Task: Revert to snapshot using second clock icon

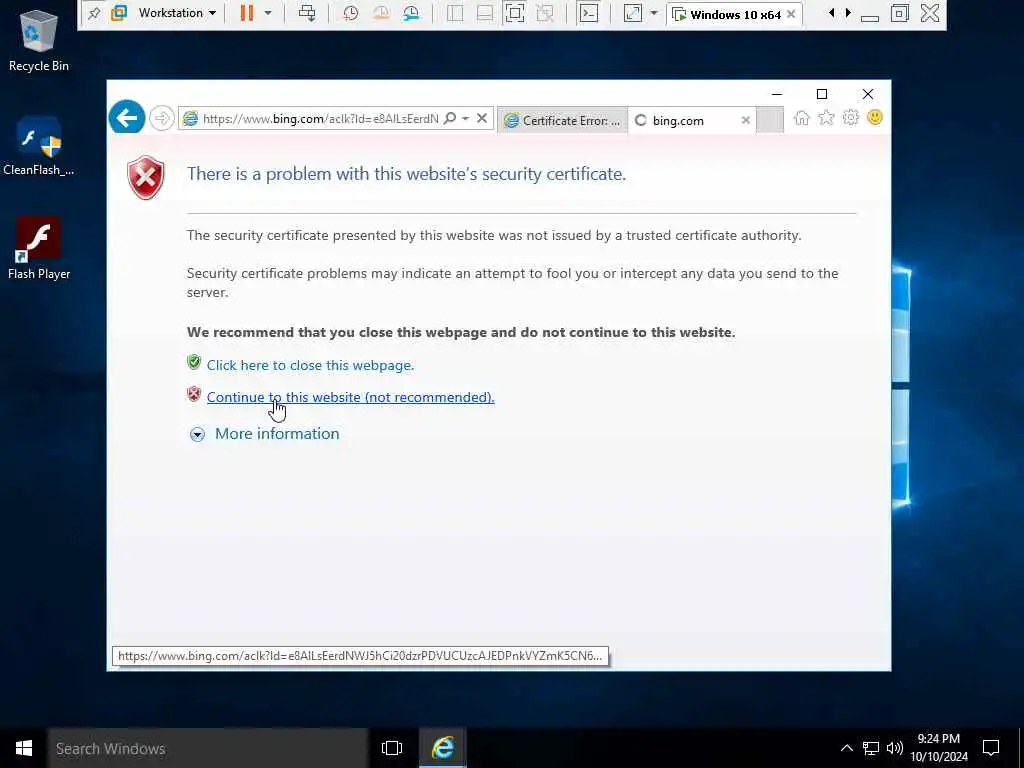Action: pyautogui.click(x=381, y=13)
